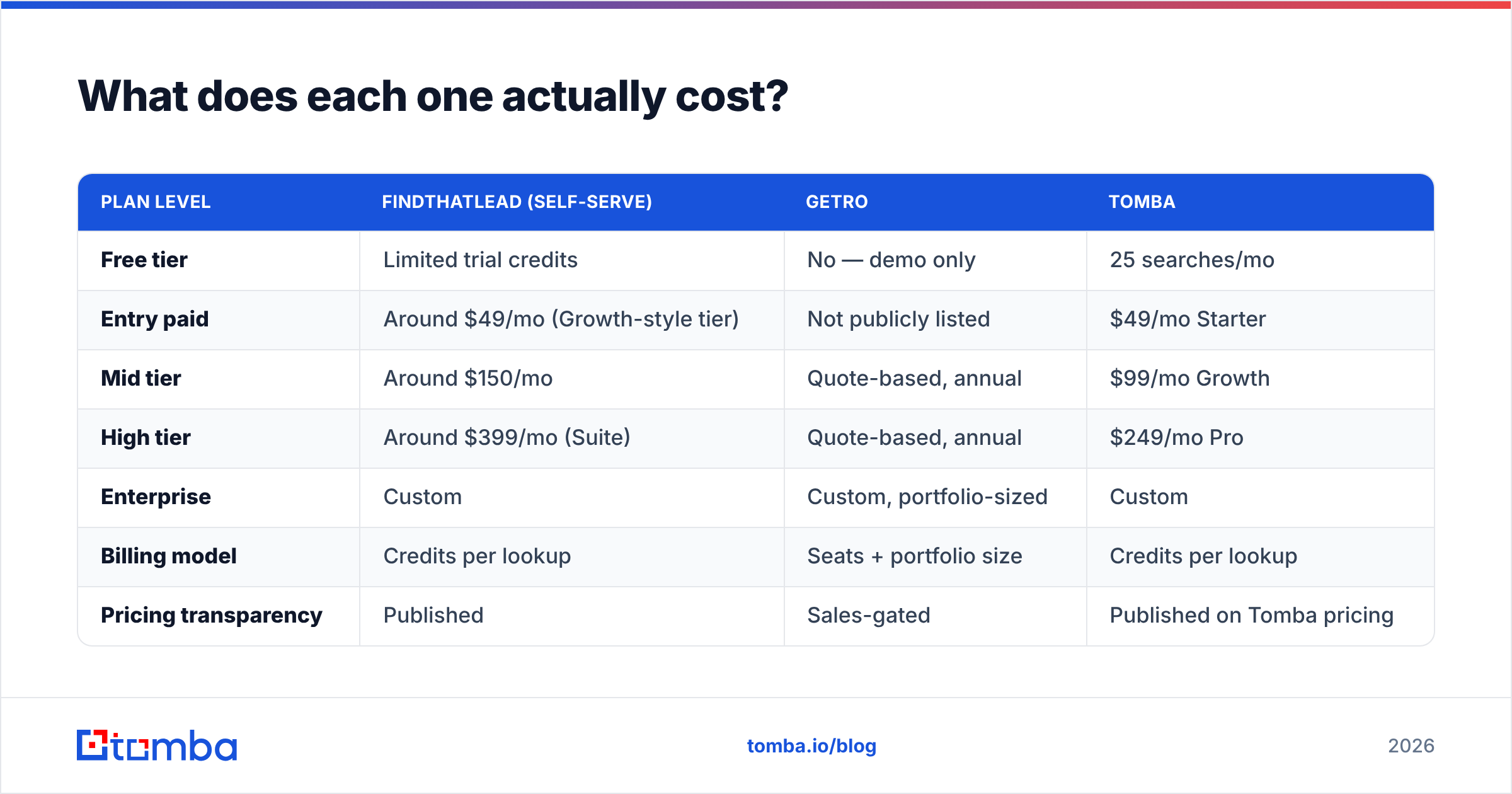Screen dimensions: 1512x794
Task: Click the 'Pricing transparency' row label
Action: coord(212,615)
